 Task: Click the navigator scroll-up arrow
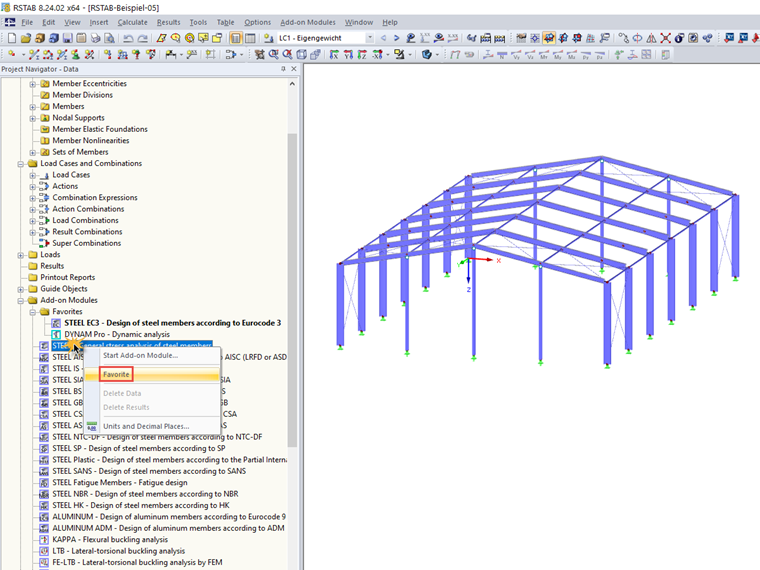(292, 84)
